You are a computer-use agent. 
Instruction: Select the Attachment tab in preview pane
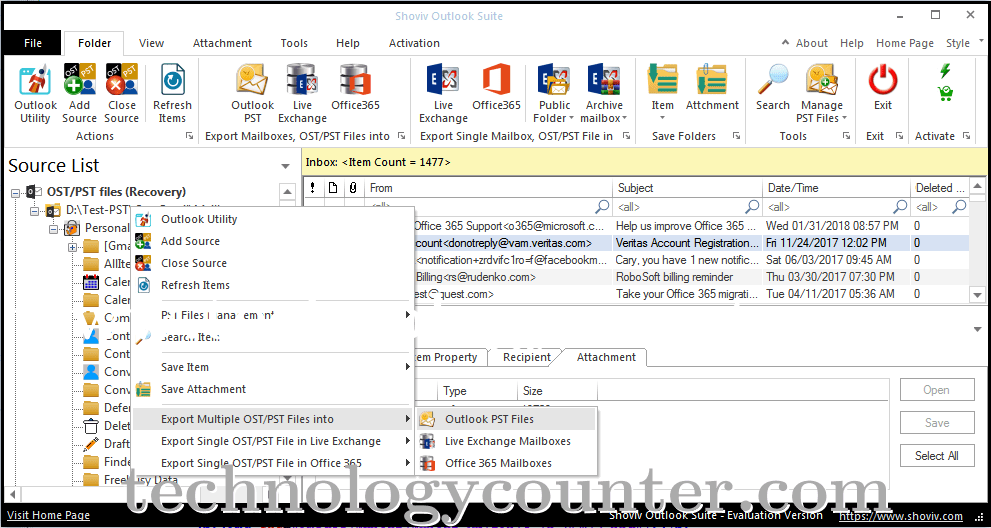pos(605,357)
